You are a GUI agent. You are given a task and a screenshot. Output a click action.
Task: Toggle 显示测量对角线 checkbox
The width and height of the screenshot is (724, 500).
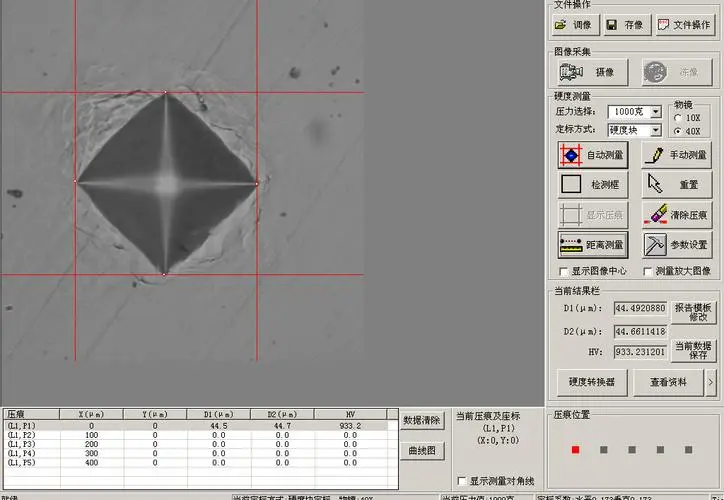[x=461, y=480]
